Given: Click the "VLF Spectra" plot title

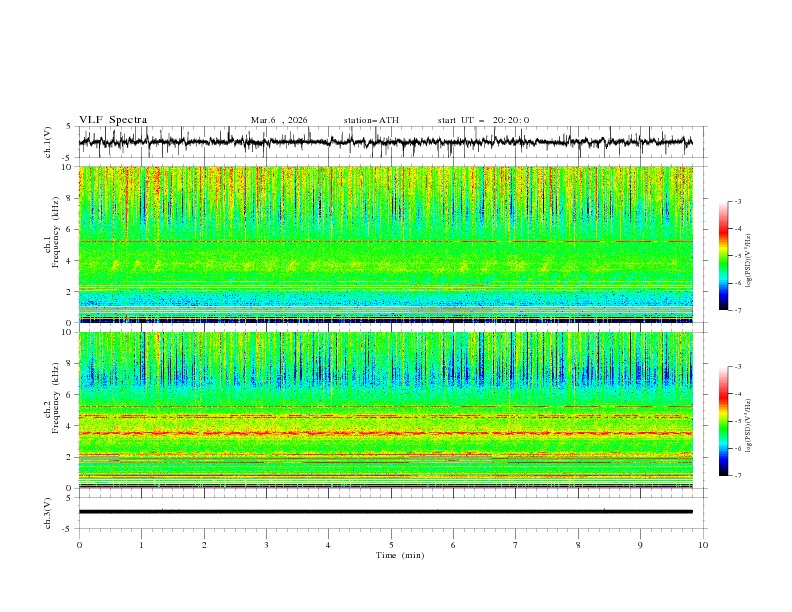Looking at the screenshot, I should [113, 120].
